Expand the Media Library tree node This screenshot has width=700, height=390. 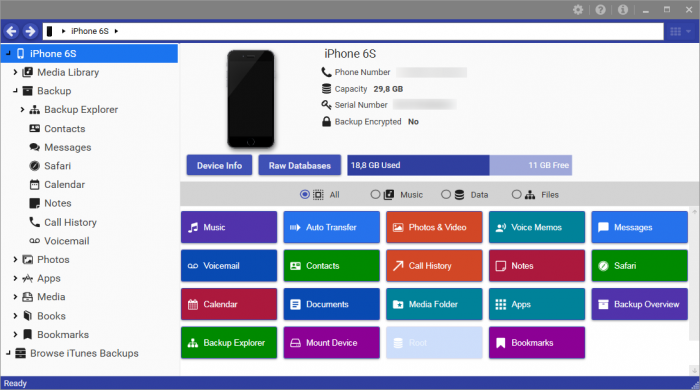pyautogui.click(x=15, y=72)
